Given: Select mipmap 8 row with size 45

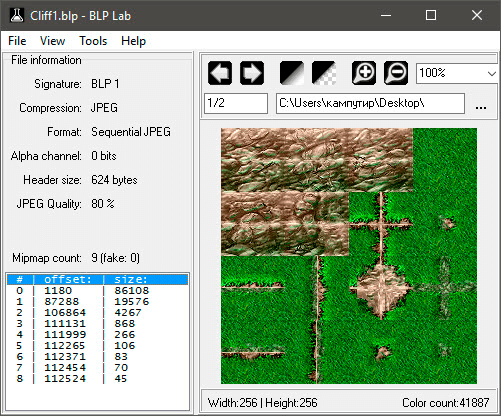Looking at the screenshot, I should [98, 378].
